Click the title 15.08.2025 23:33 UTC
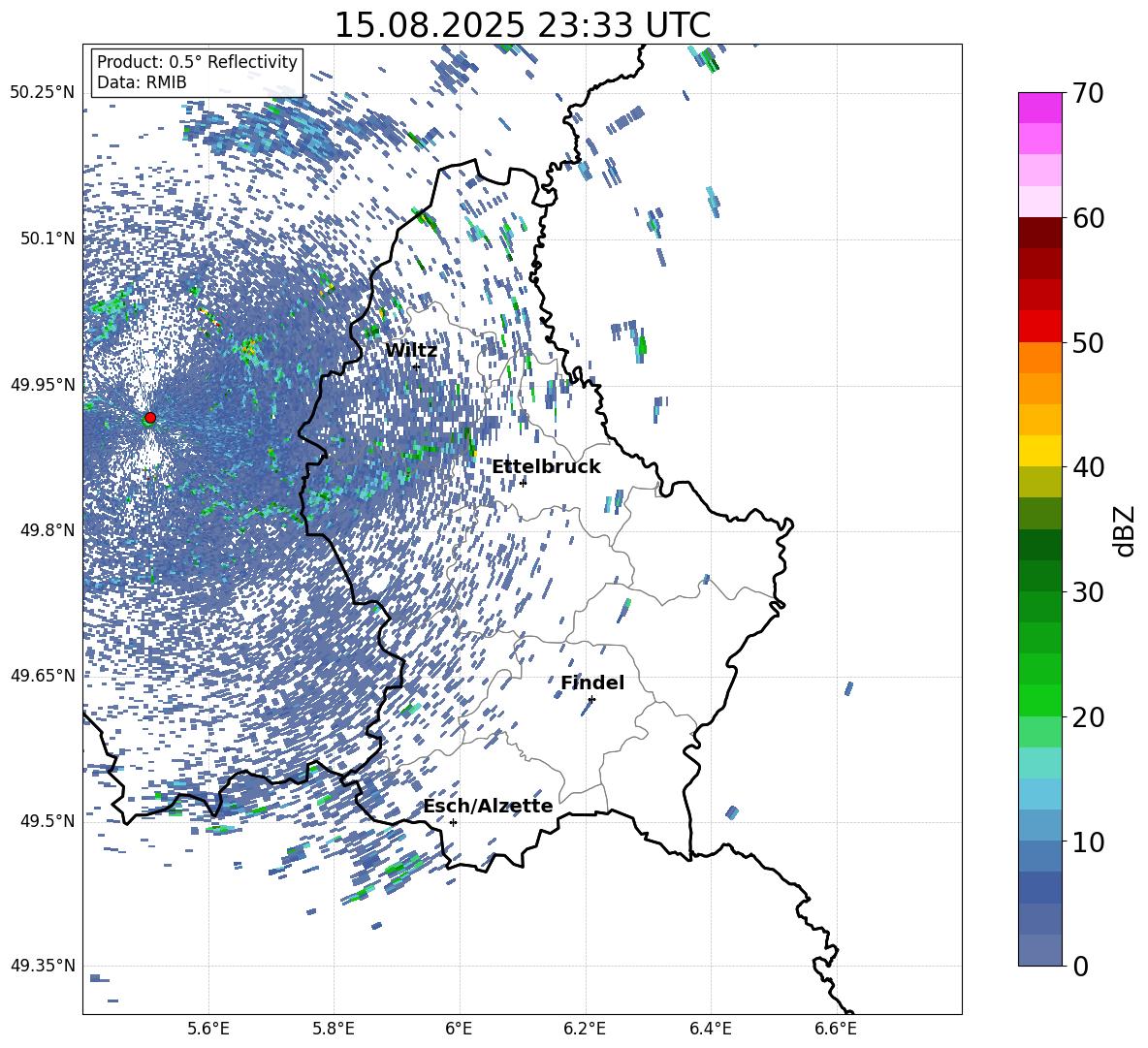The image size is (1148, 1048). point(523,25)
